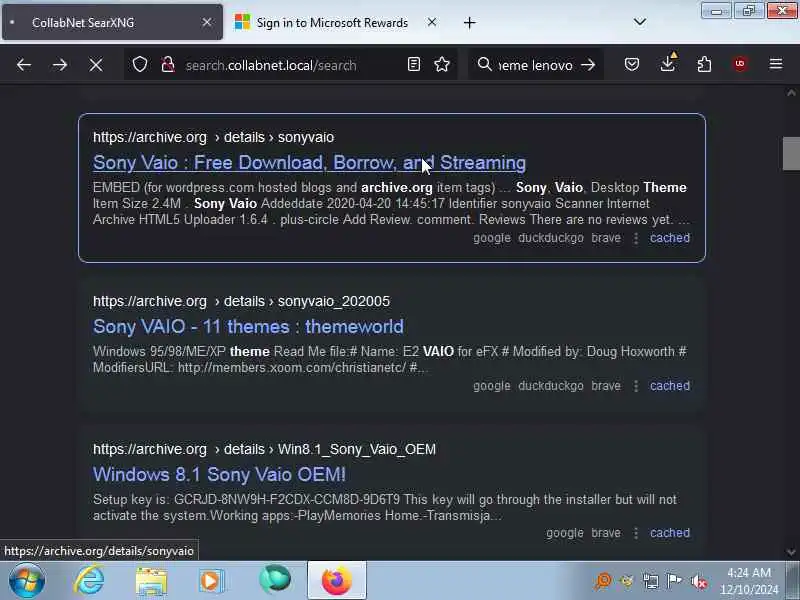800x600 pixels.
Task: Open Action Center flag tray icon
Action: [x=674, y=581]
